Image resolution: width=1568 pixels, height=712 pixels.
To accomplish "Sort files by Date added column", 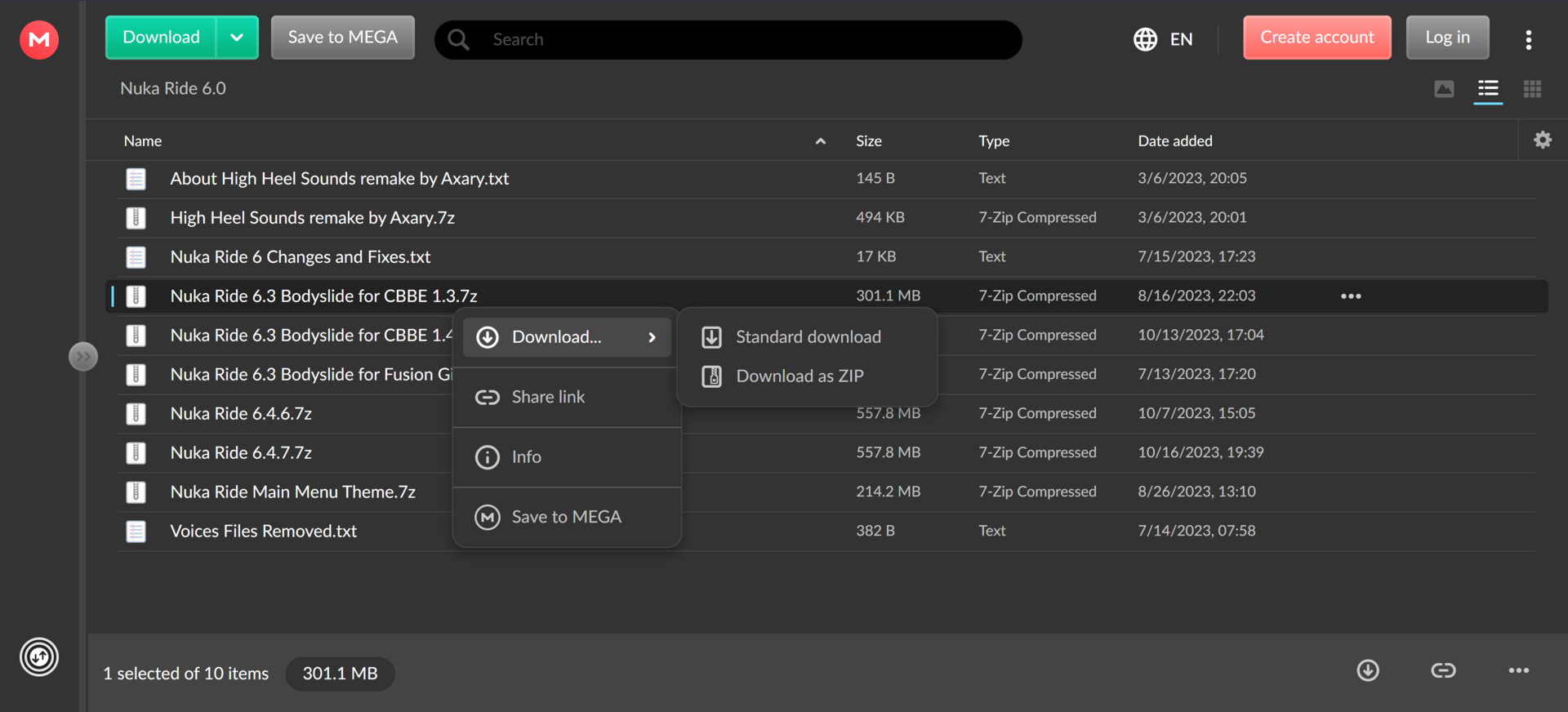I will 1175,141.
